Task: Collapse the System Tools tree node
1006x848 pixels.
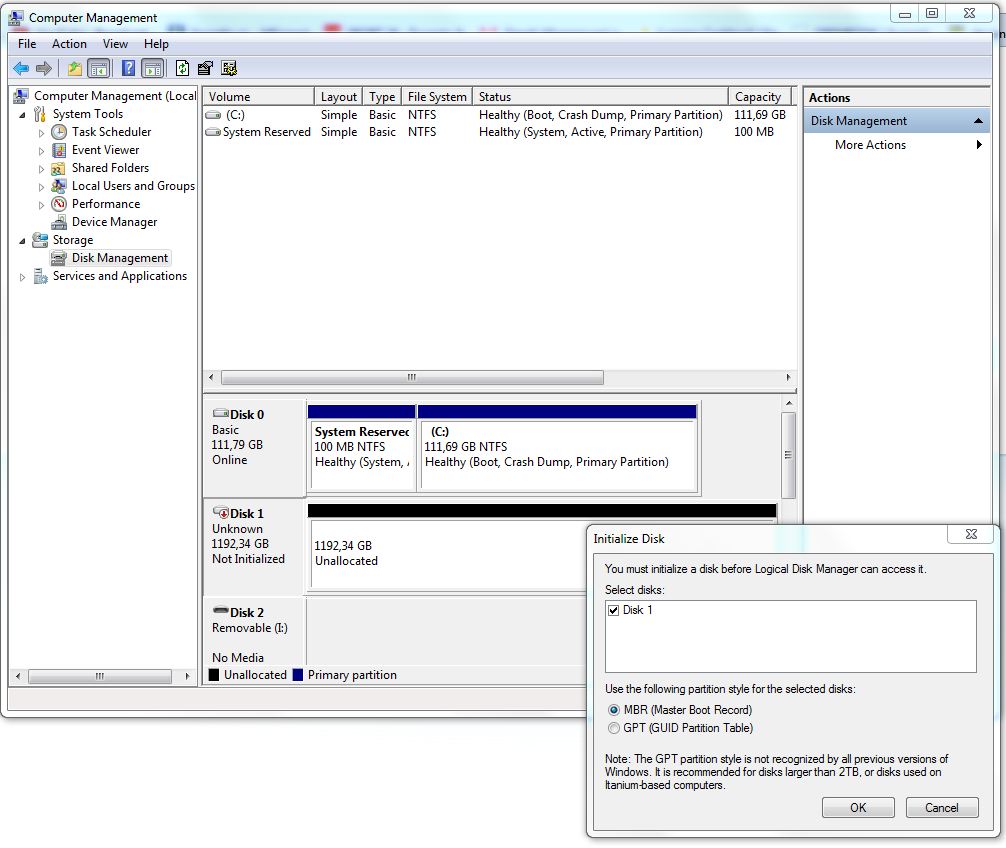Action: pos(22,115)
